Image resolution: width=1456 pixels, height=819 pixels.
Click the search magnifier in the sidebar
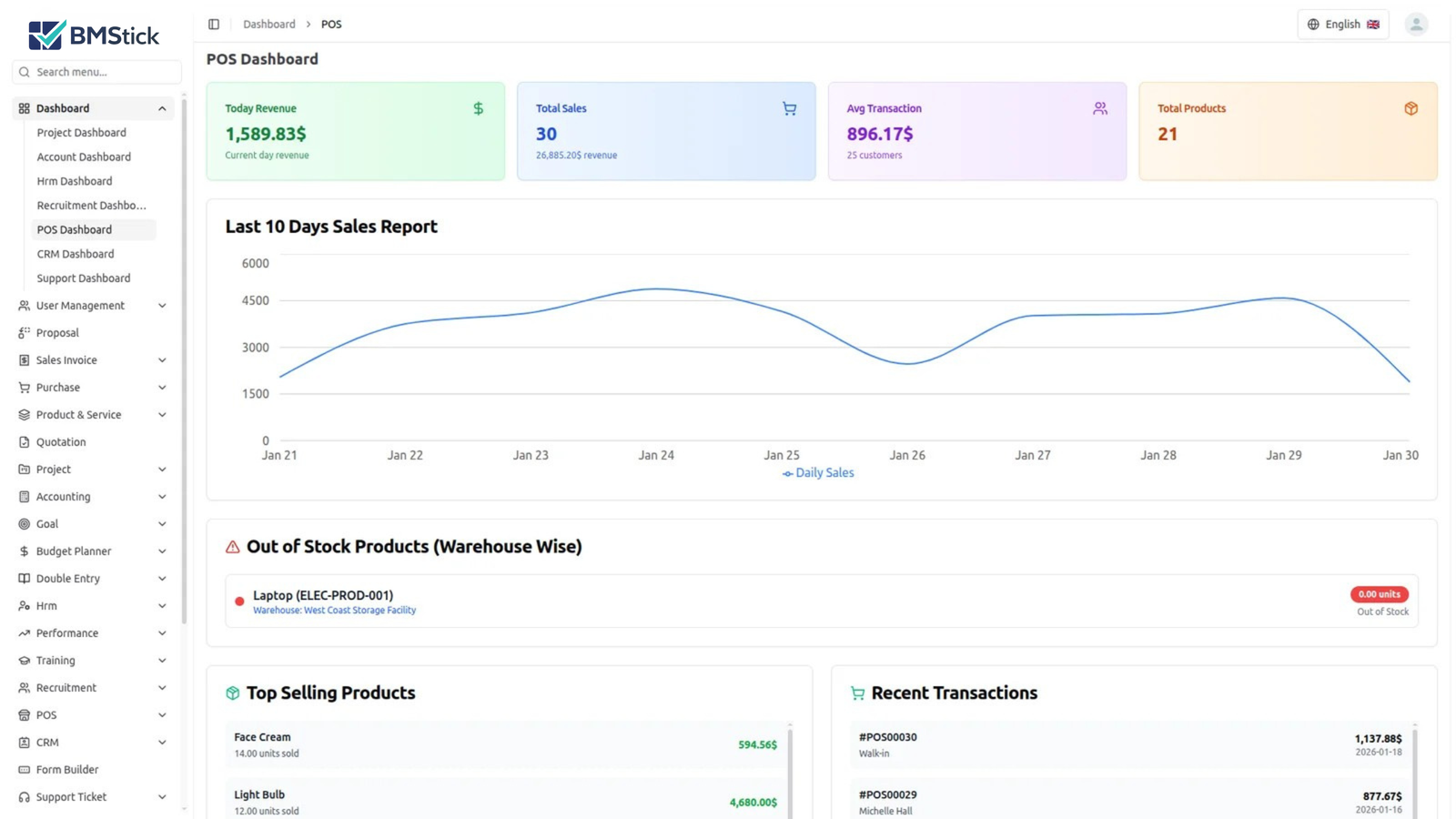24,72
